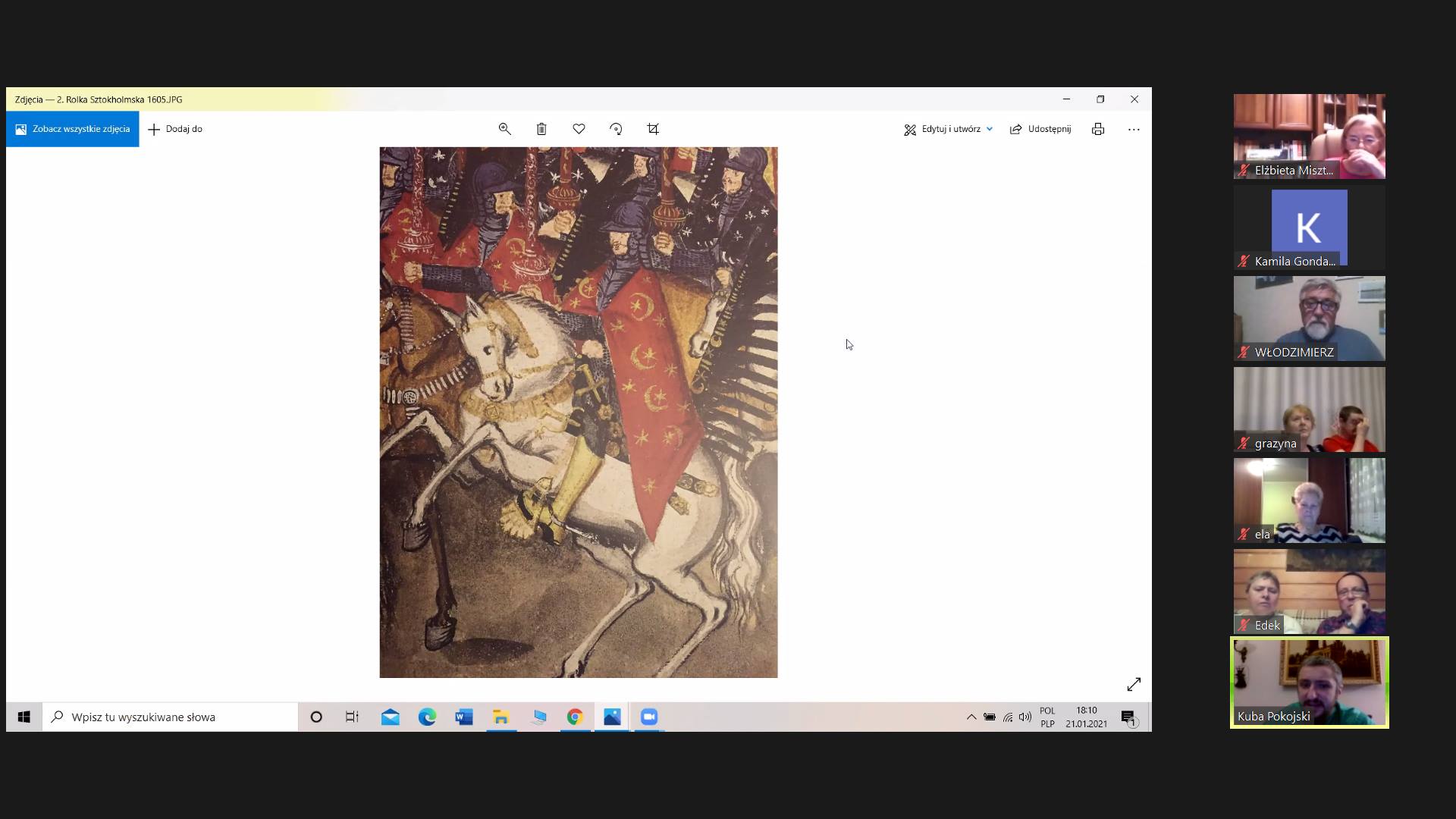Screen dimensions: 1456x819
Task: Click the Cortana circle icon on taskbar
Action: coord(316,717)
